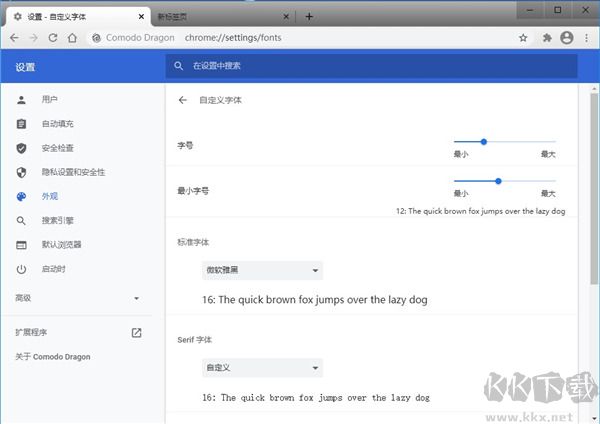This screenshot has width=600, height=424.
Task: Switch to the second browser tab
Action: [x=221, y=16]
